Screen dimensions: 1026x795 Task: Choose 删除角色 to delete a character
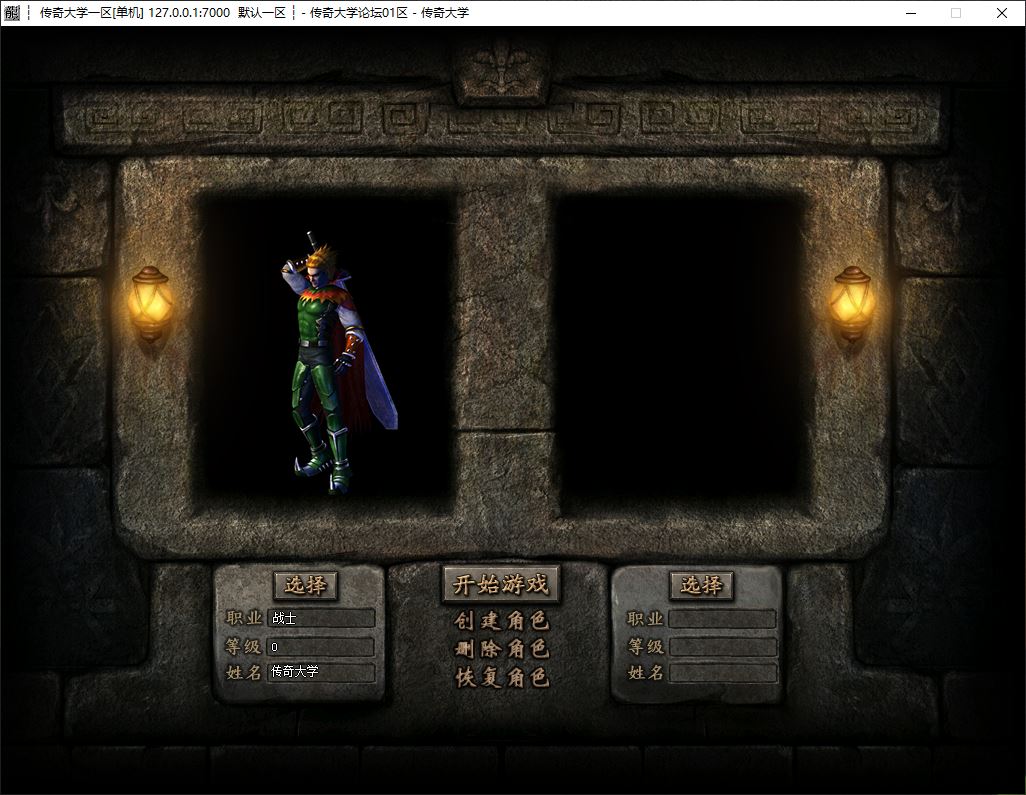coord(501,649)
